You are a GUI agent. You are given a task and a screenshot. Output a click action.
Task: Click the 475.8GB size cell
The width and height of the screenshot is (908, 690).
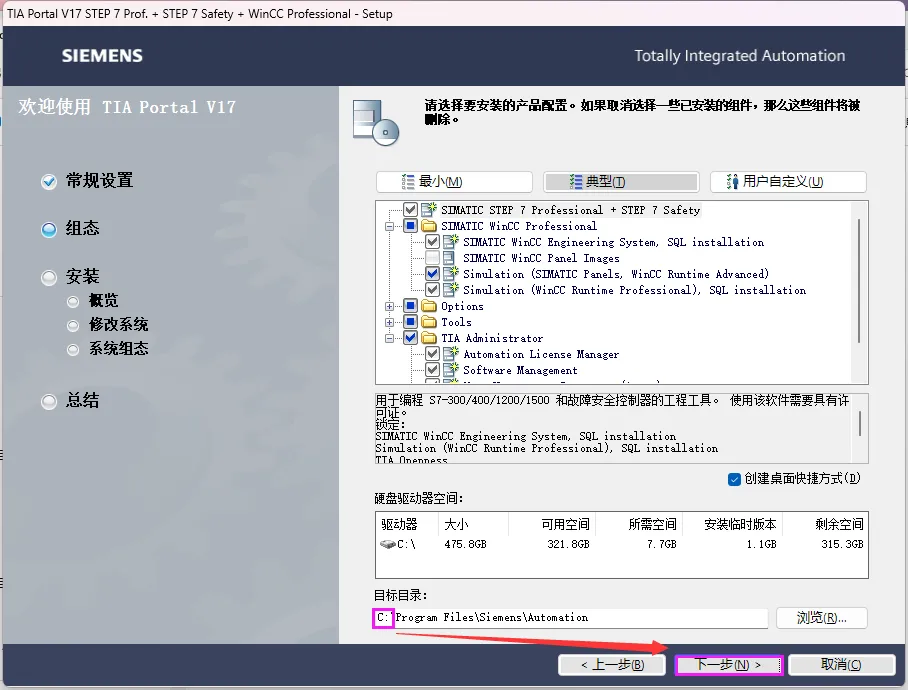coord(466,544)
